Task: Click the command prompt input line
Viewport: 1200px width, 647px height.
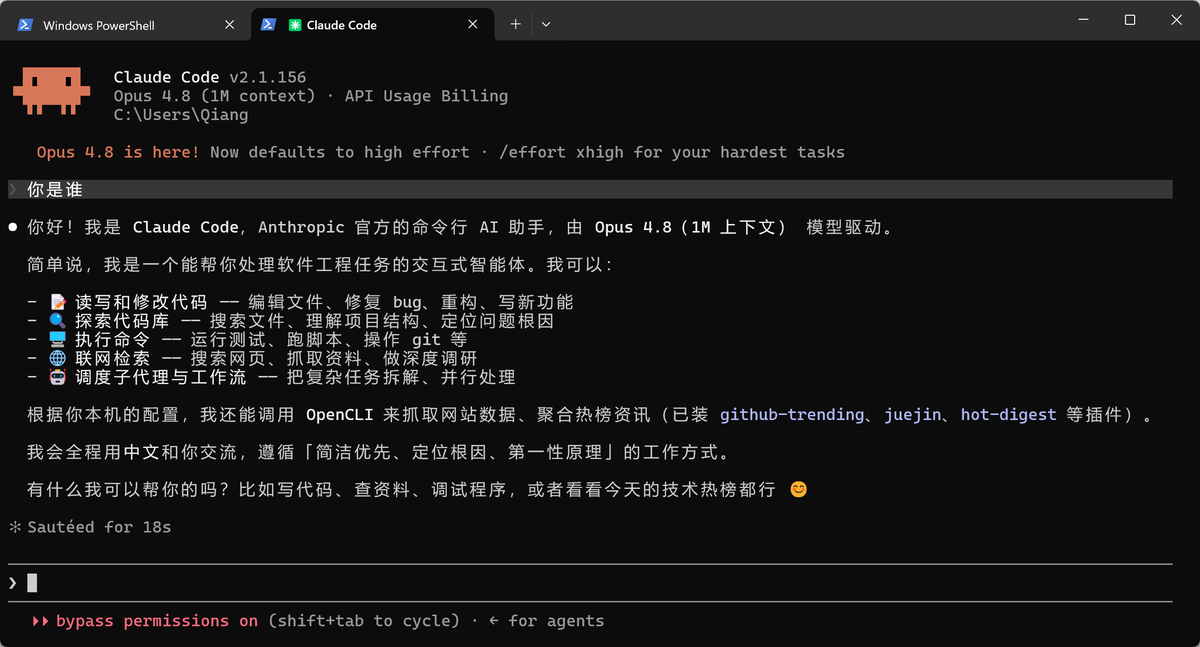Action: 590,582
